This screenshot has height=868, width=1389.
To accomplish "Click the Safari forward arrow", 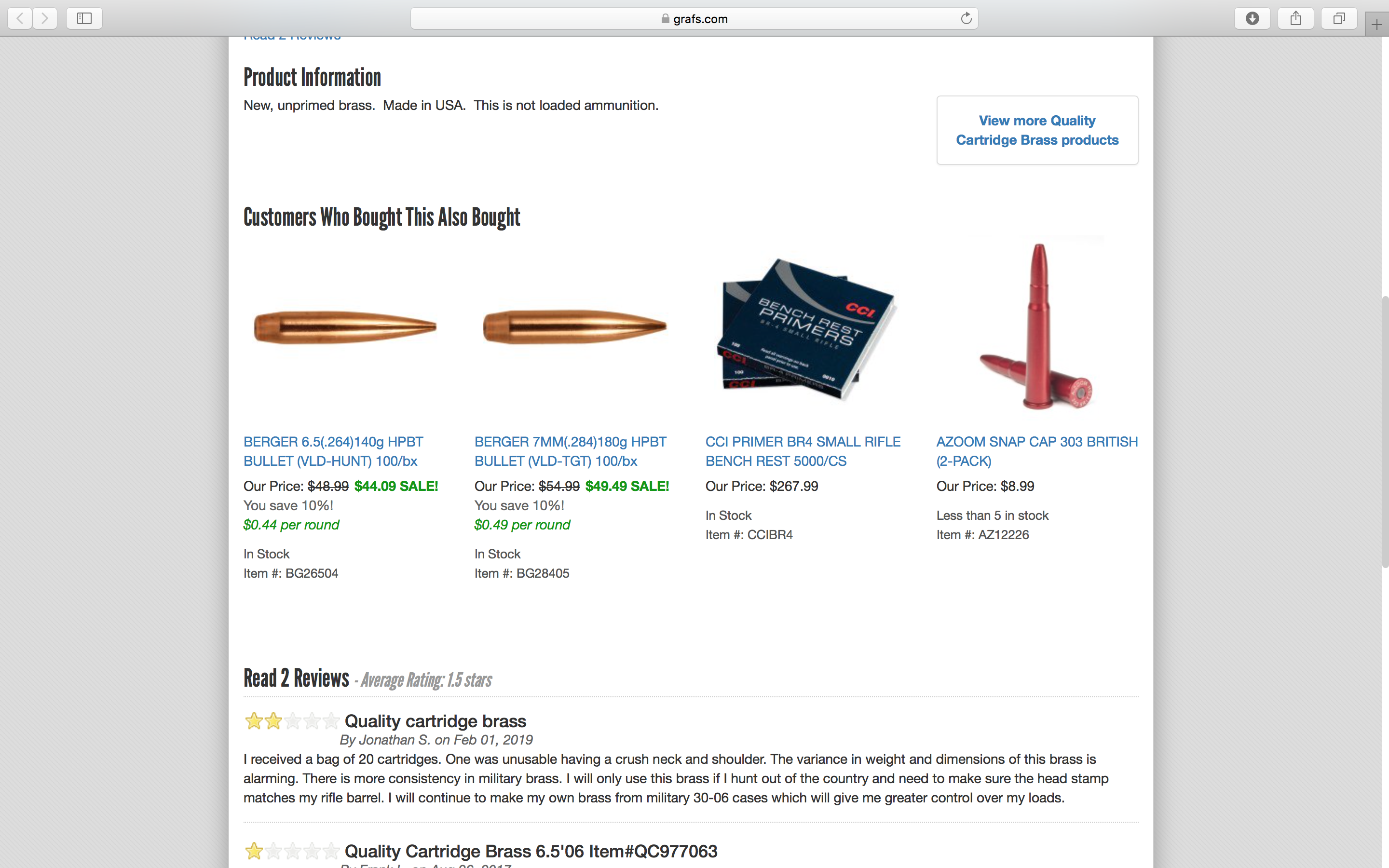I will tap(45, 18).
